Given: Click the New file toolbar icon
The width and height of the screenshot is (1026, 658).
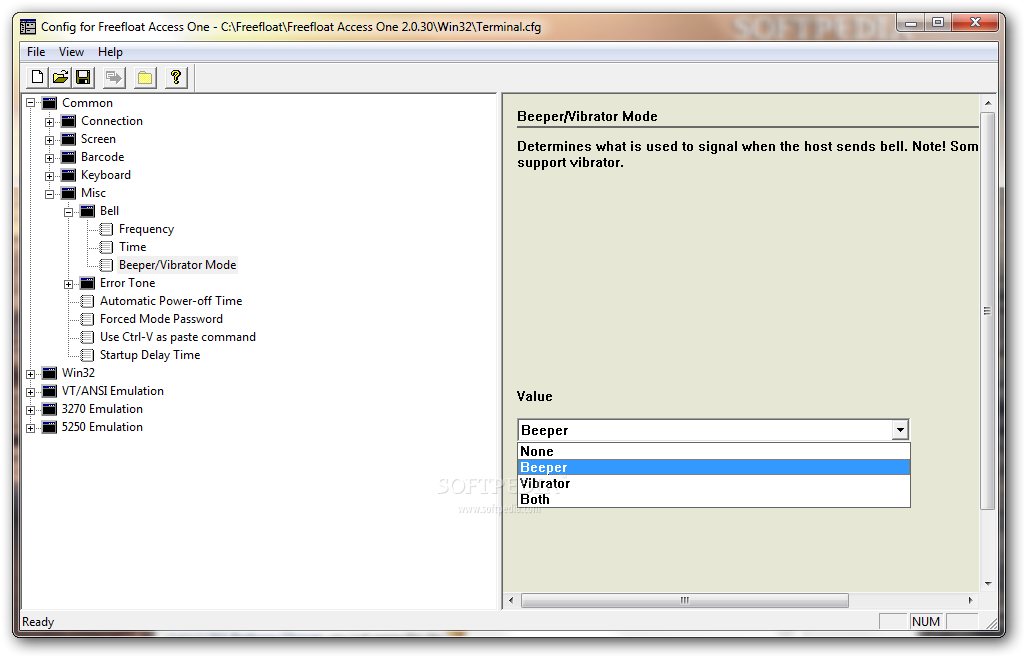Looking at the screenshot, I should (x=37, y=78).
